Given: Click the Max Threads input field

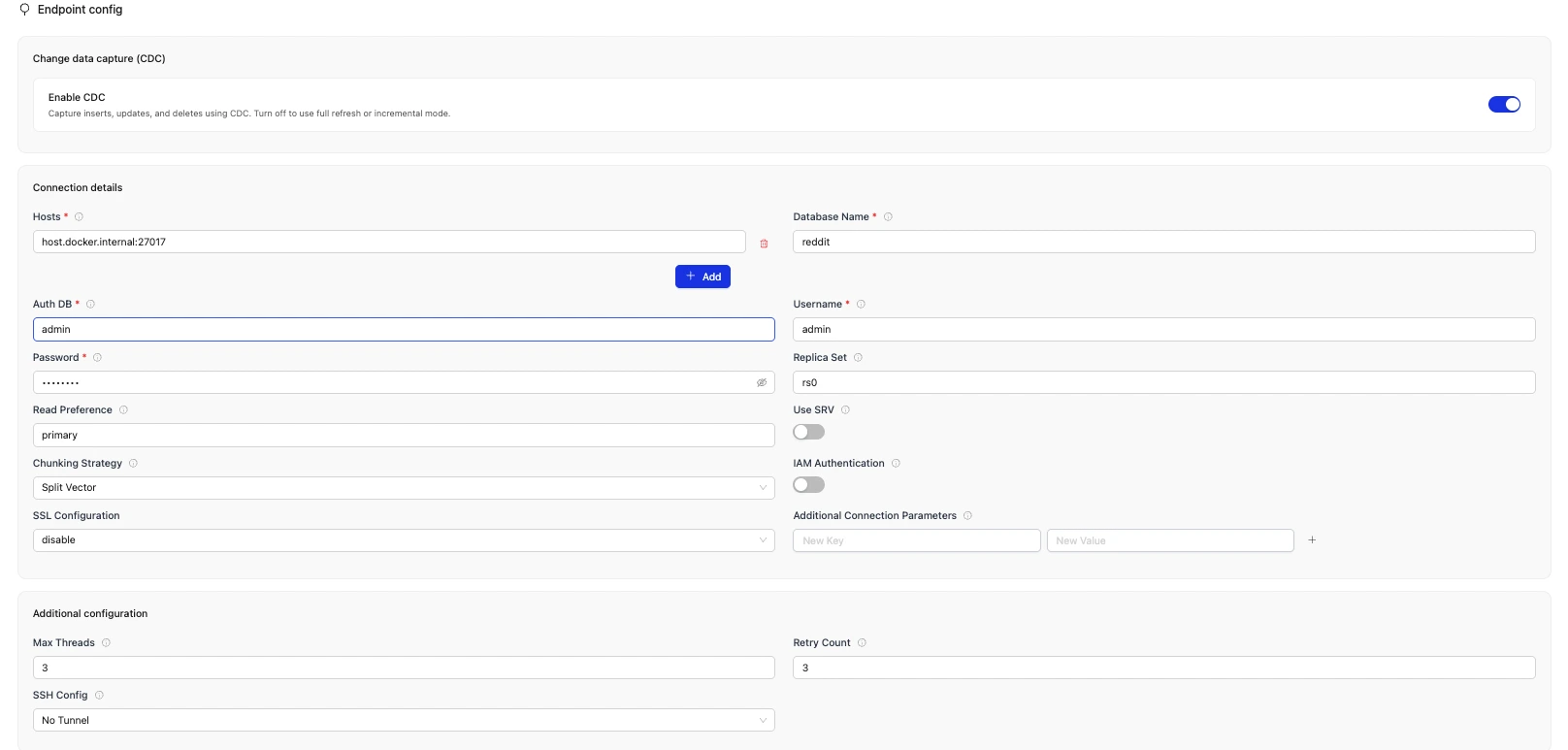Looking at the screenshot, I should click(404, 668).
